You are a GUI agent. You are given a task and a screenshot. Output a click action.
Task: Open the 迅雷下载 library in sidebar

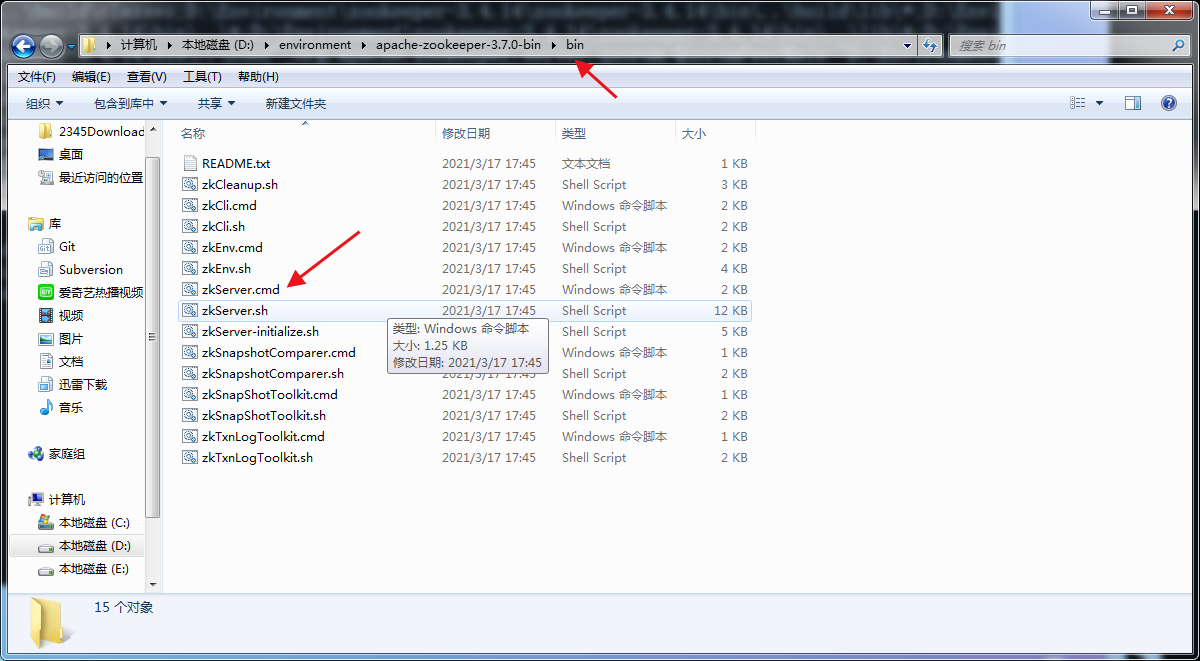point(73,384)
